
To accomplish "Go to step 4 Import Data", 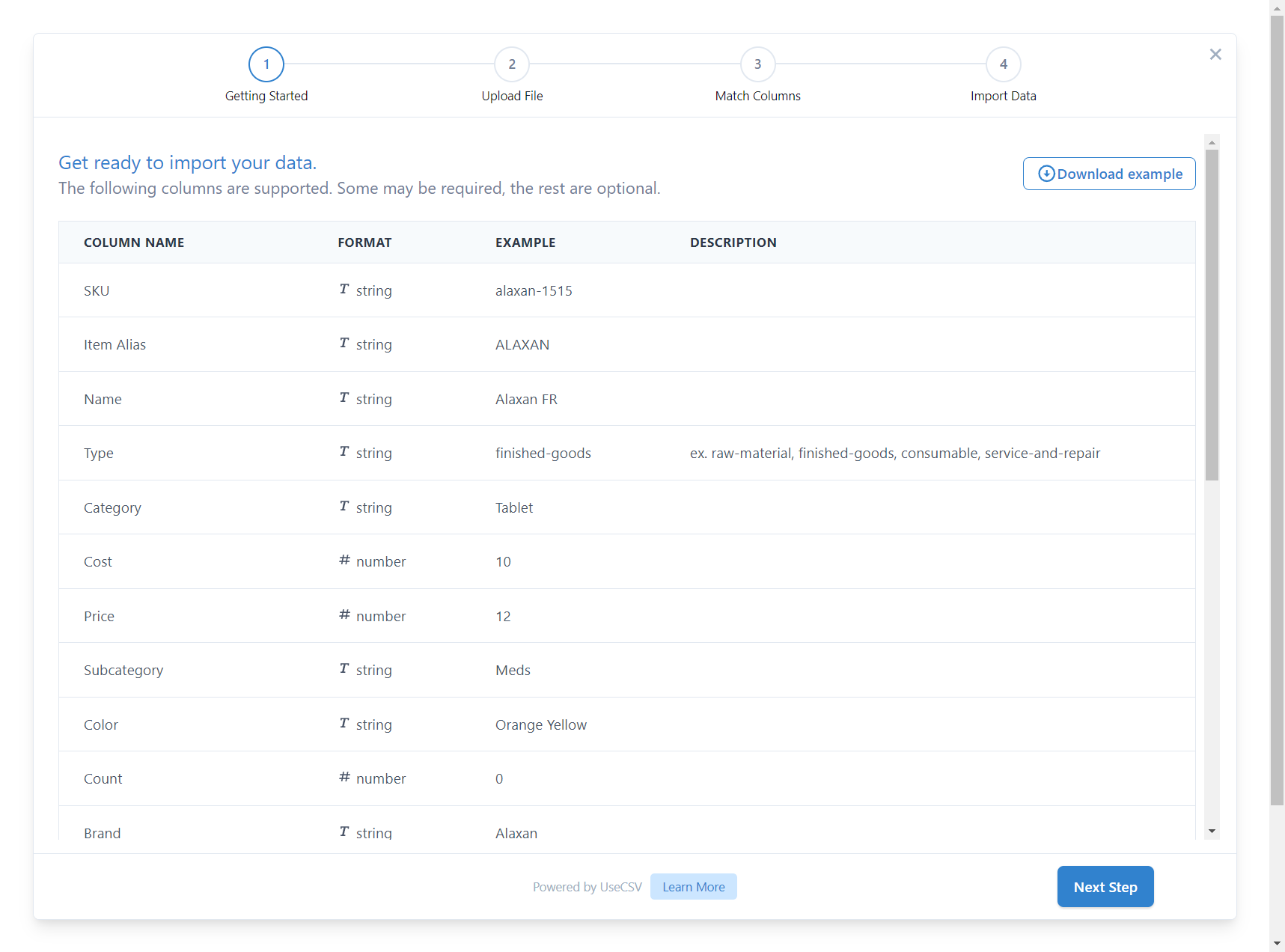I will click(1004, 64).
